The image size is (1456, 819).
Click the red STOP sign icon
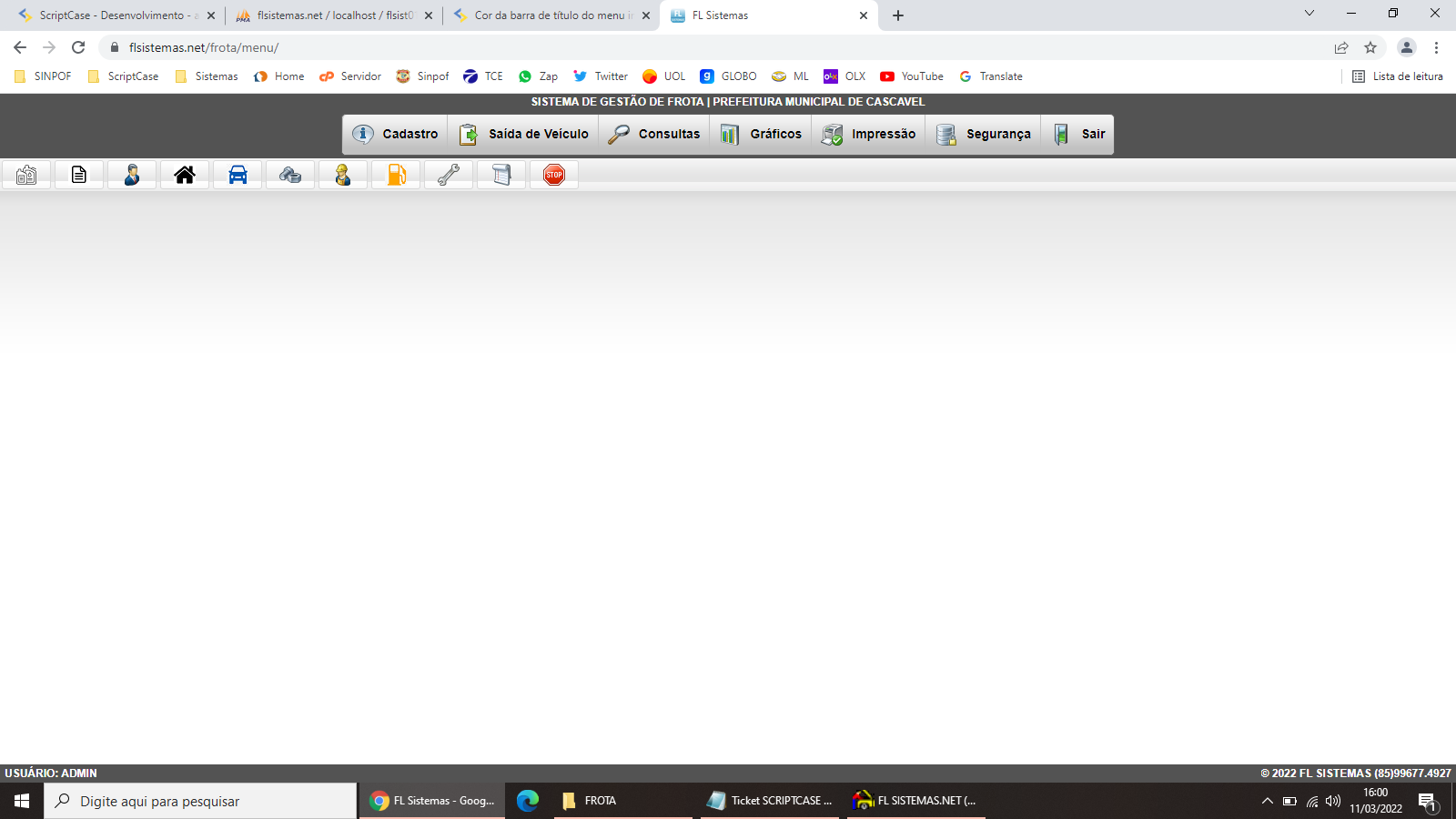coord(554,175)
